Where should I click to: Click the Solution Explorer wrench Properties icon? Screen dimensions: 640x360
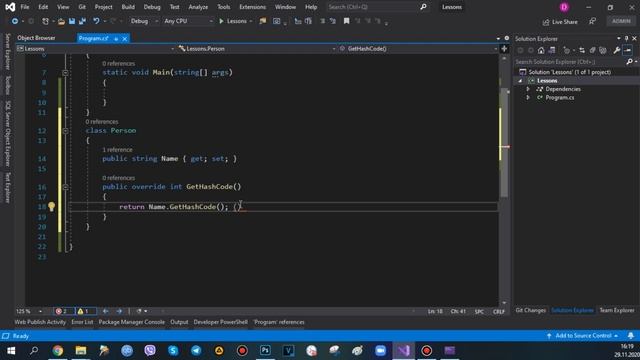point(617,51)
